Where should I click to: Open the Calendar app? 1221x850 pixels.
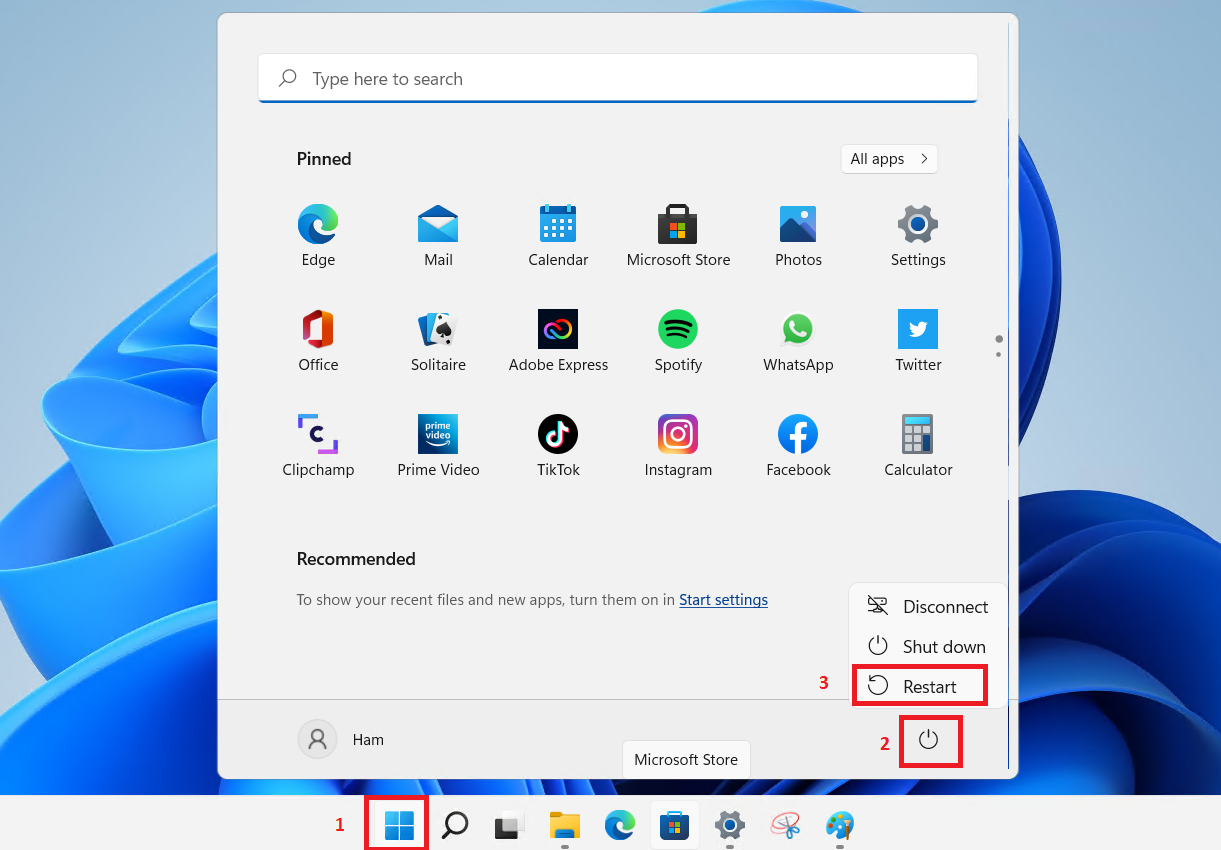click(558, 236)
